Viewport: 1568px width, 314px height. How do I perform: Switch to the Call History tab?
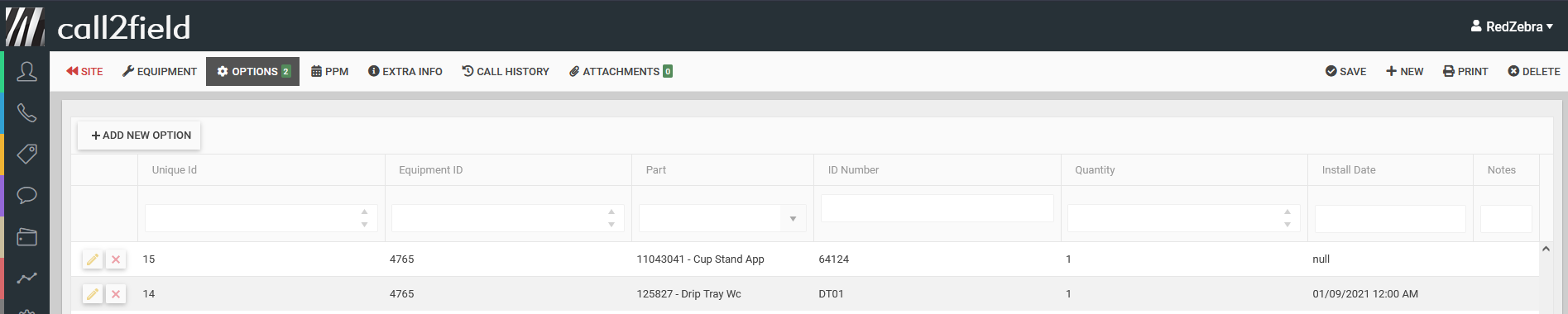click(506, 72)
